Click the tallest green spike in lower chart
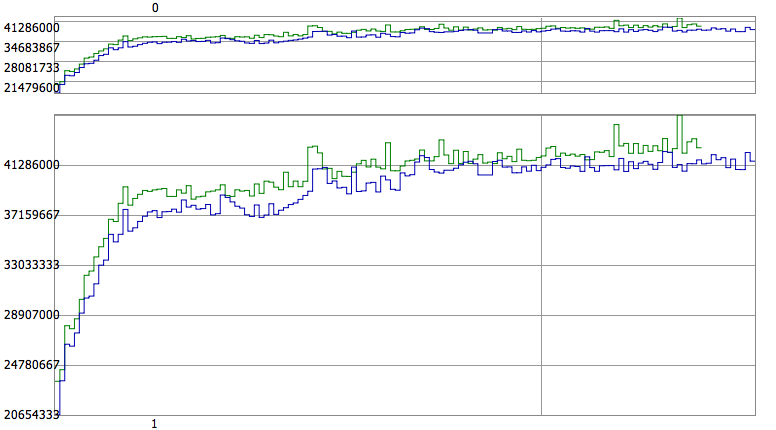This screenshot has height=430, width=776. coord(680,118)
